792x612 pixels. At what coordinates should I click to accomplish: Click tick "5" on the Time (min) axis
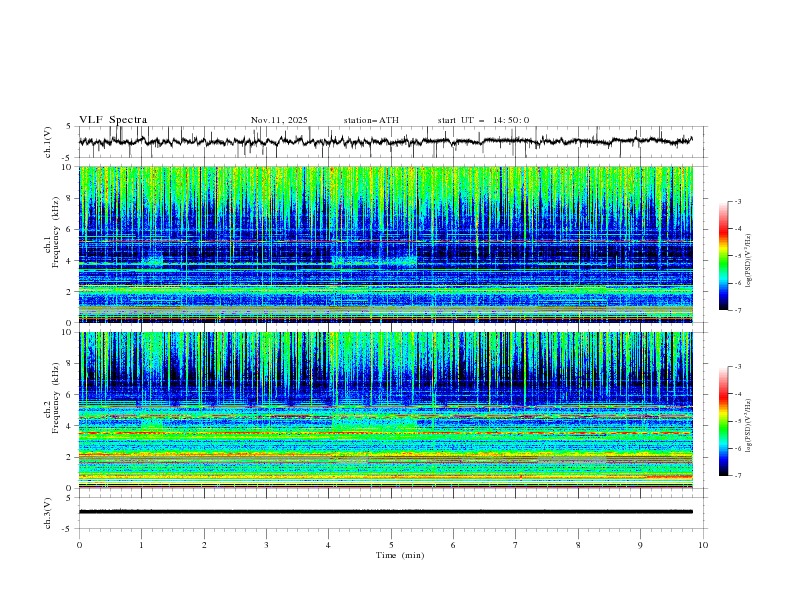(x=391, y=545)
